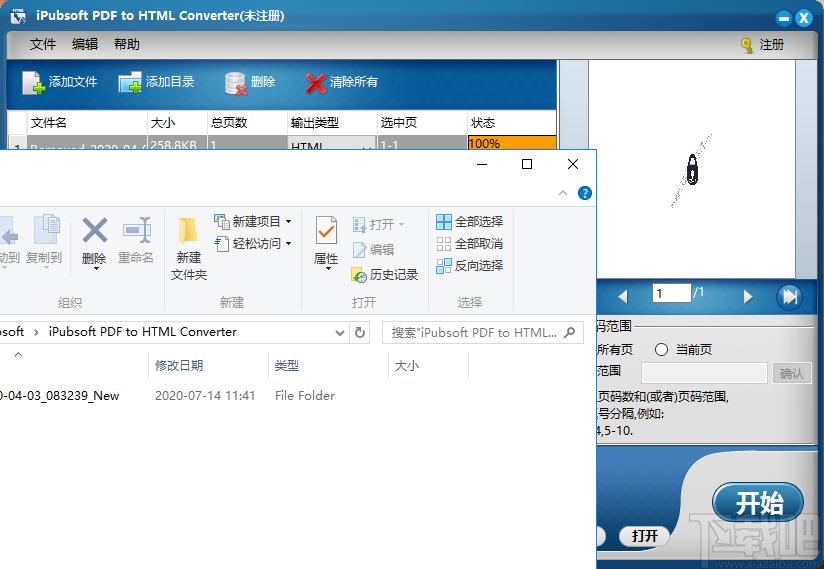Viewport: 824px width, 569px height.
Task: Refresh the Explorer address bar
Action: click(360, 332)
